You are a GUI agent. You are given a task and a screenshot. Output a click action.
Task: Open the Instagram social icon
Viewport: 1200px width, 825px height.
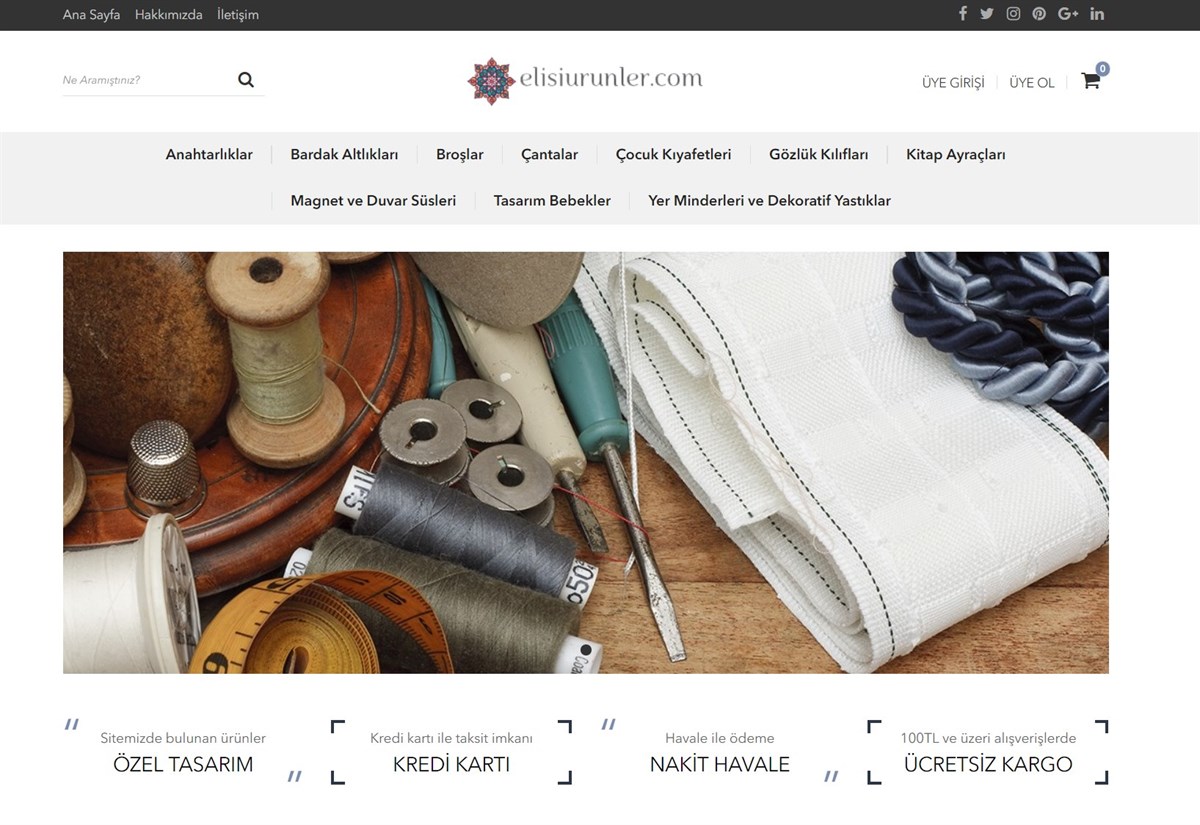pos(1013,14)
